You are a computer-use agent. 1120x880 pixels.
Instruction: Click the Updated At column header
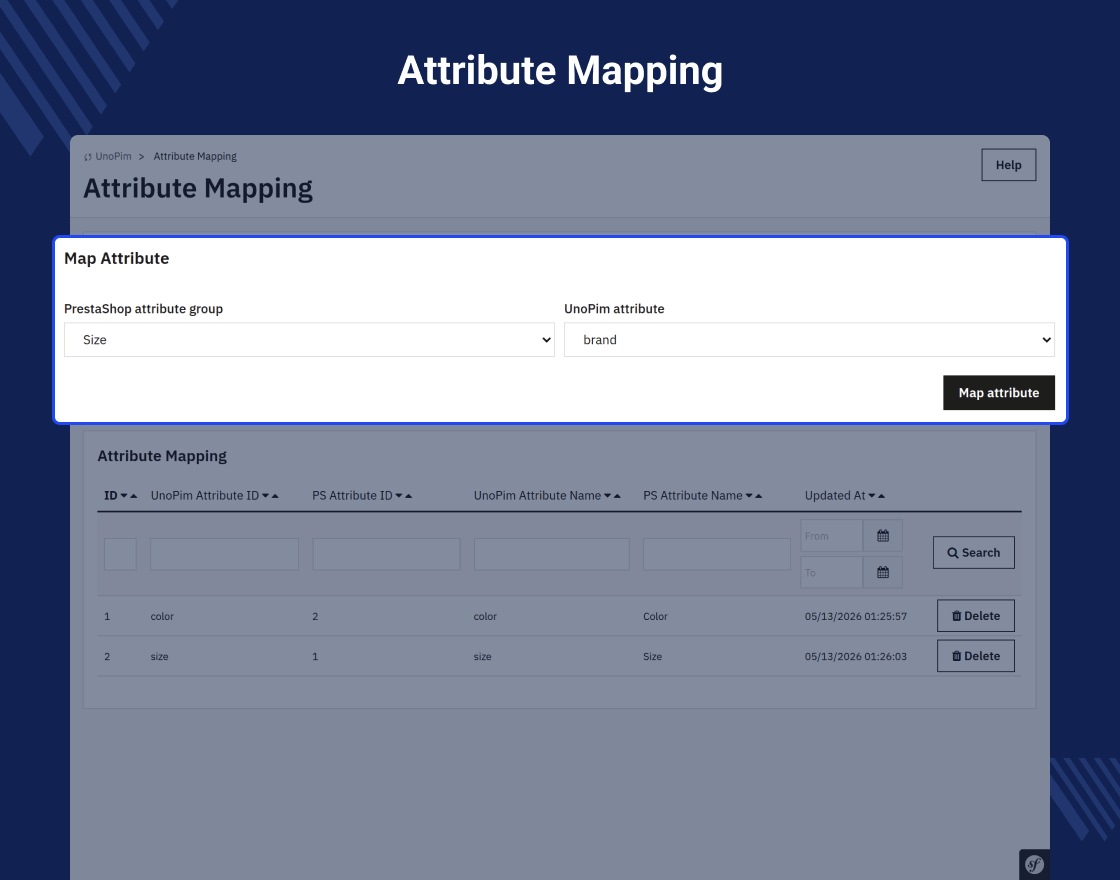coord(835,496)
